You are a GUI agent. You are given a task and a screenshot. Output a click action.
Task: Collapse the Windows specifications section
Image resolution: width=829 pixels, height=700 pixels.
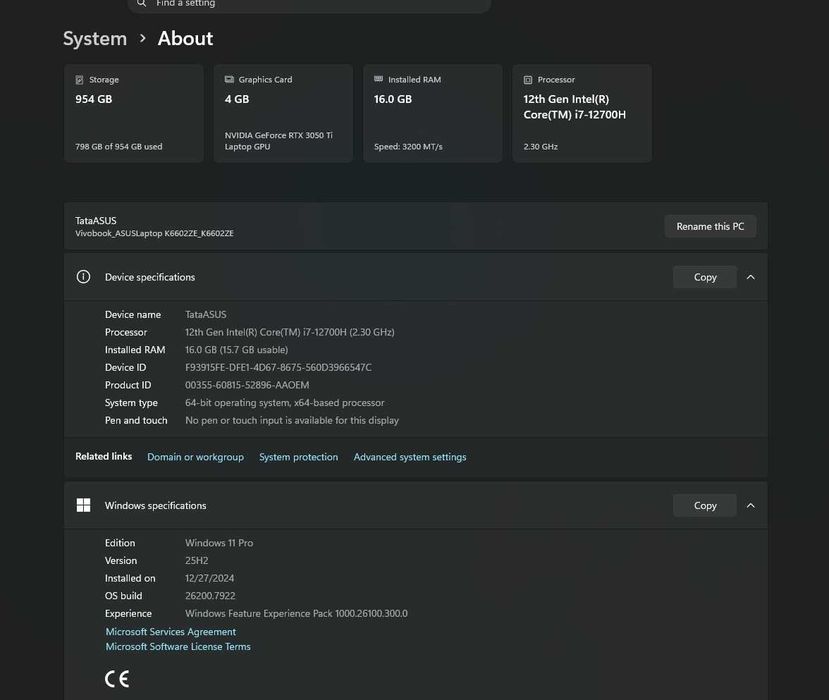tap(751, 505)
